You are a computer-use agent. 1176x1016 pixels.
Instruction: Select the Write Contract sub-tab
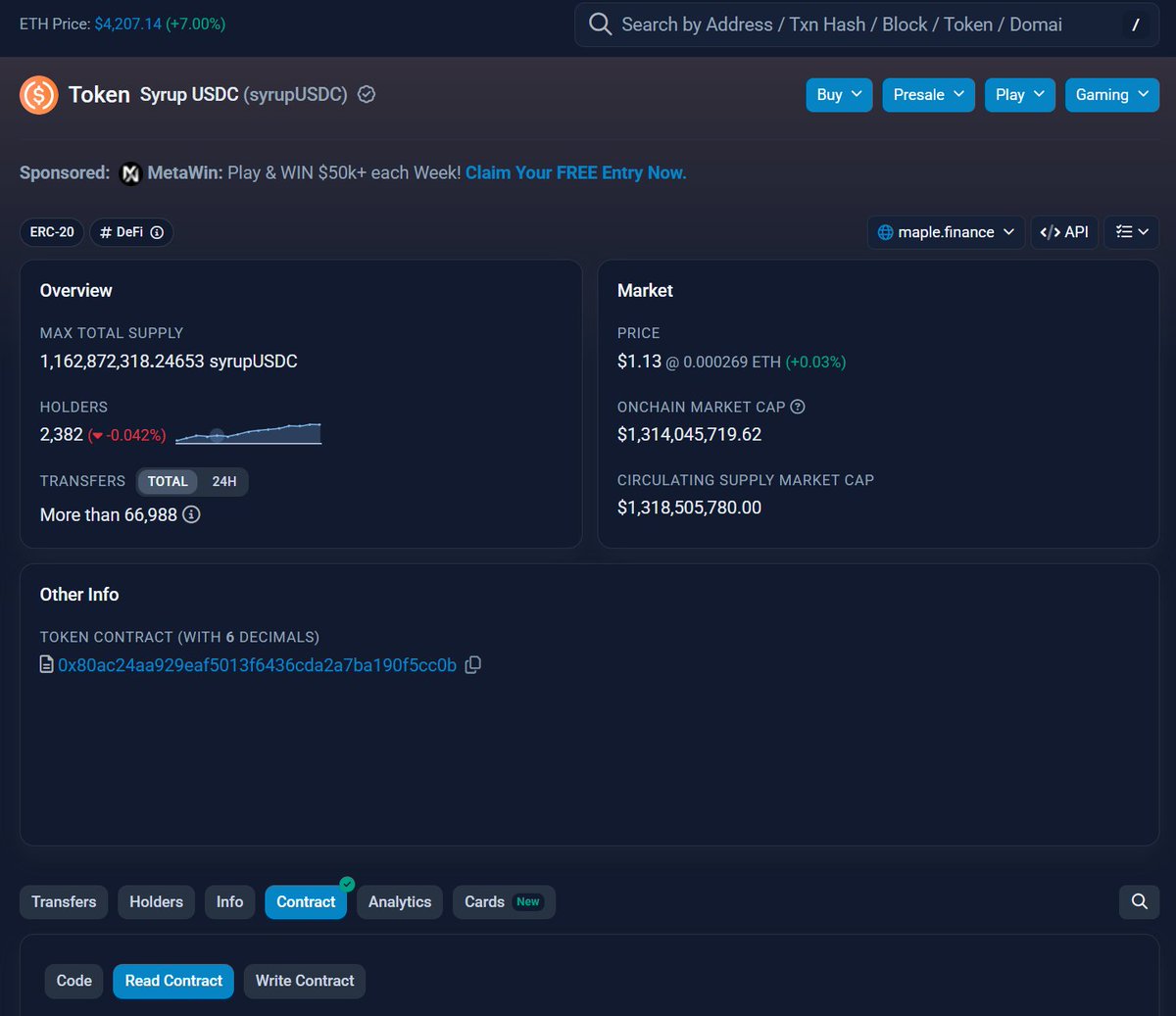305,981
